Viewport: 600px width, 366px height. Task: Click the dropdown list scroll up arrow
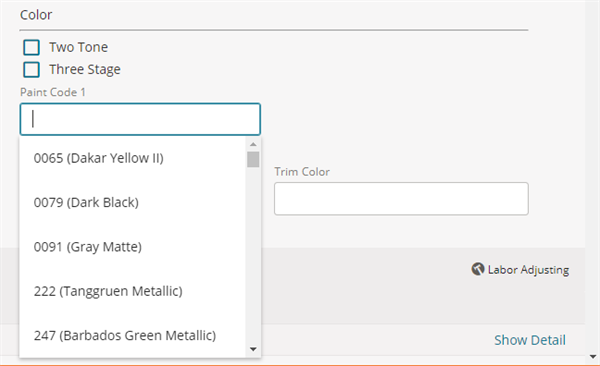click(x=253, y=144)
